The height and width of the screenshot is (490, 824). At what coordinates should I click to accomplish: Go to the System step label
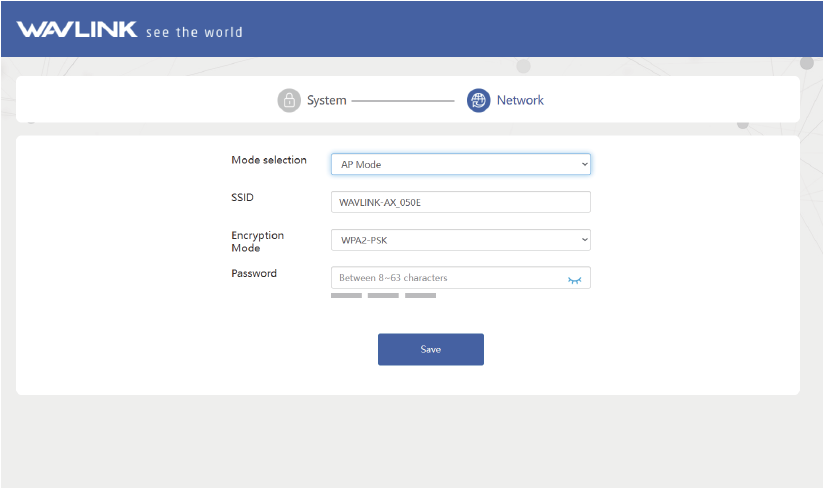[326, 100]
